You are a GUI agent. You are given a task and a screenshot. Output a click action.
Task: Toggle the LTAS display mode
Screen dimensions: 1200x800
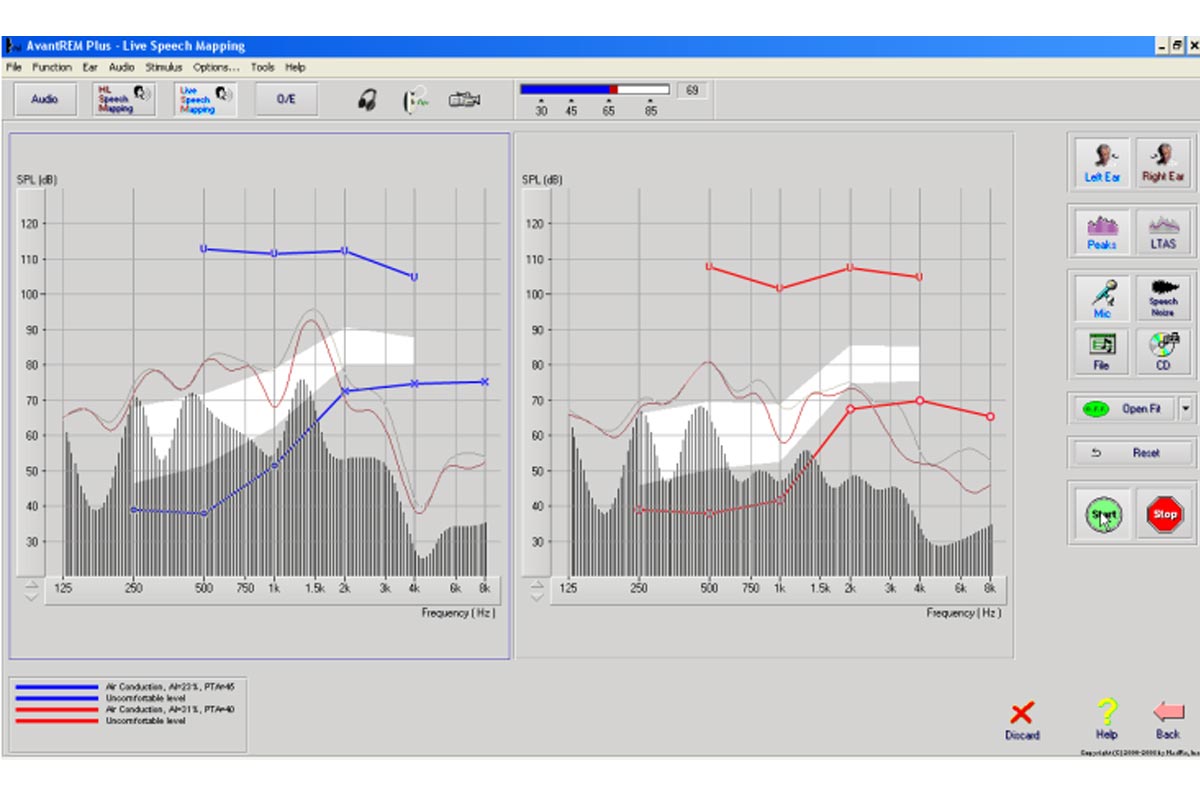point(1163,230)
